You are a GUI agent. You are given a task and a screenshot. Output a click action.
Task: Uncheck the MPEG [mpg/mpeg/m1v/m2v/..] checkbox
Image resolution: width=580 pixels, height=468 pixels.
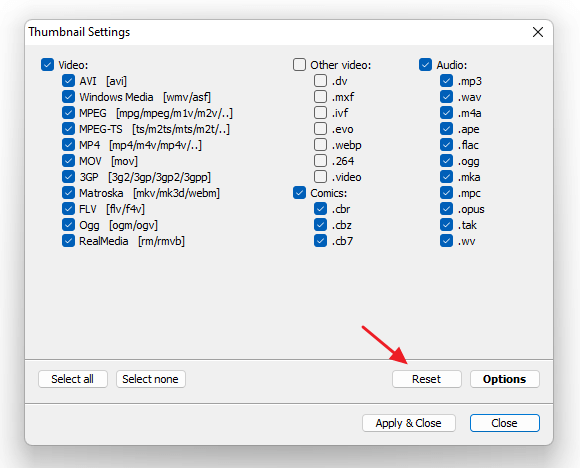68,112
